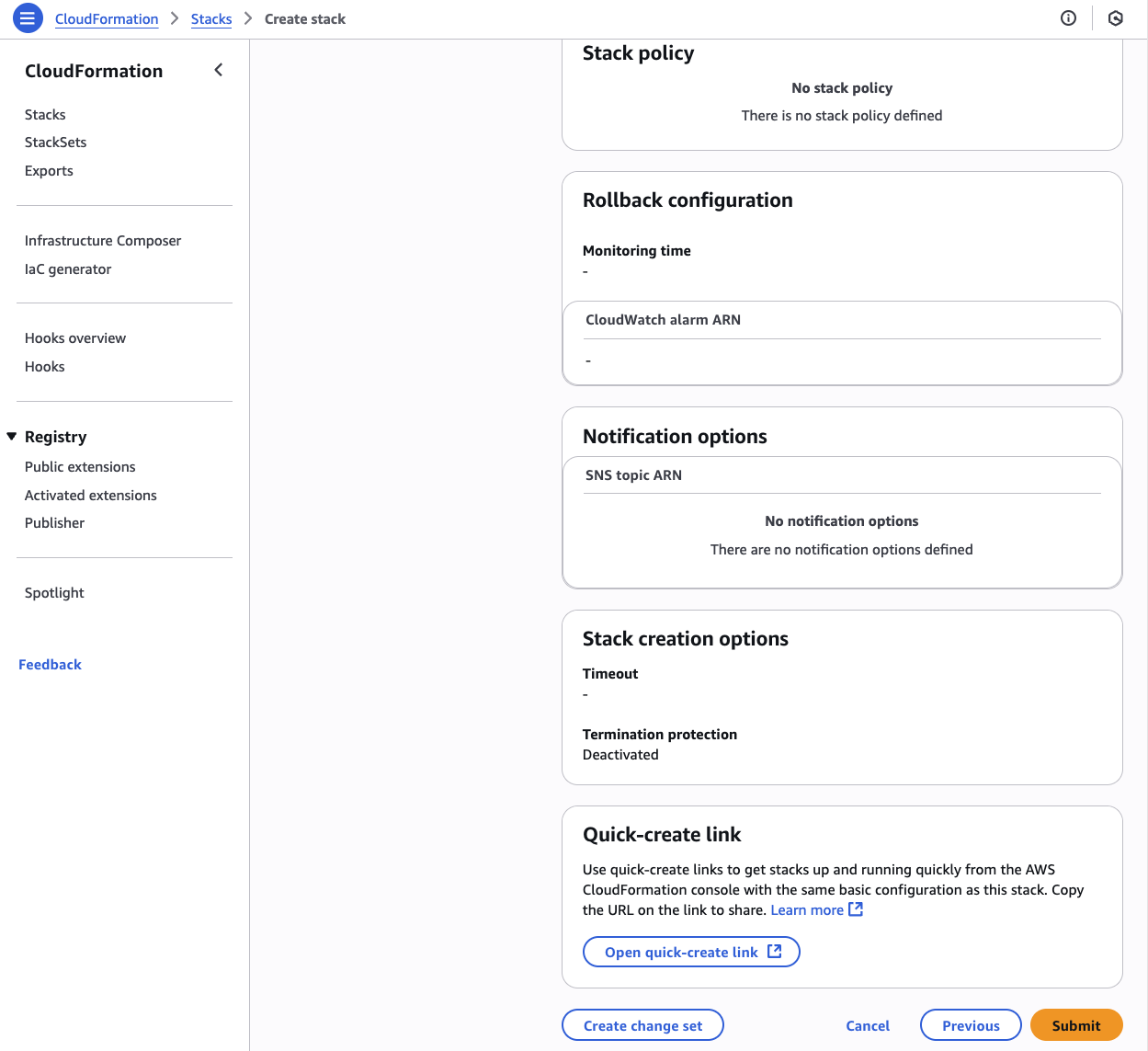Click the Notification options heading
The width and height of the screenshot is (1148, 1051).
(675, 437)
